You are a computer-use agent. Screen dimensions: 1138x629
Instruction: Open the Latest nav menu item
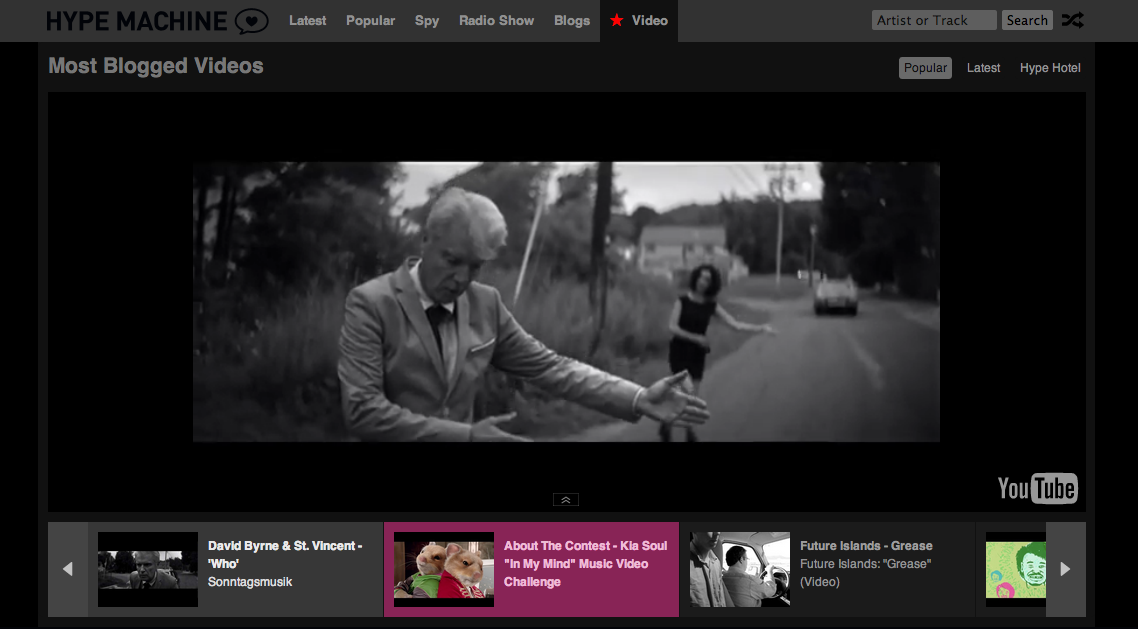point(308,20)
